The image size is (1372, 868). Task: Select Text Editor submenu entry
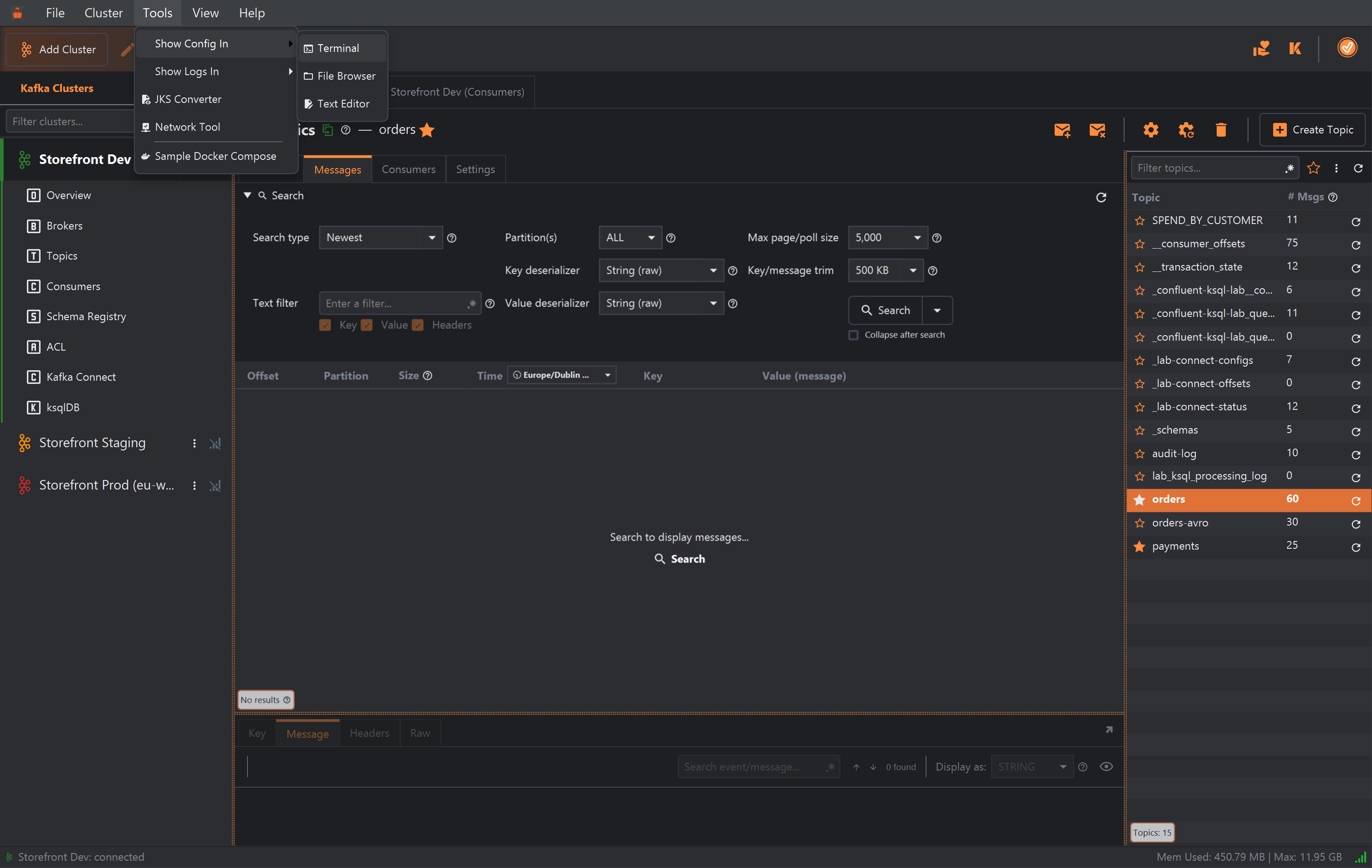(x=342, y=104)
